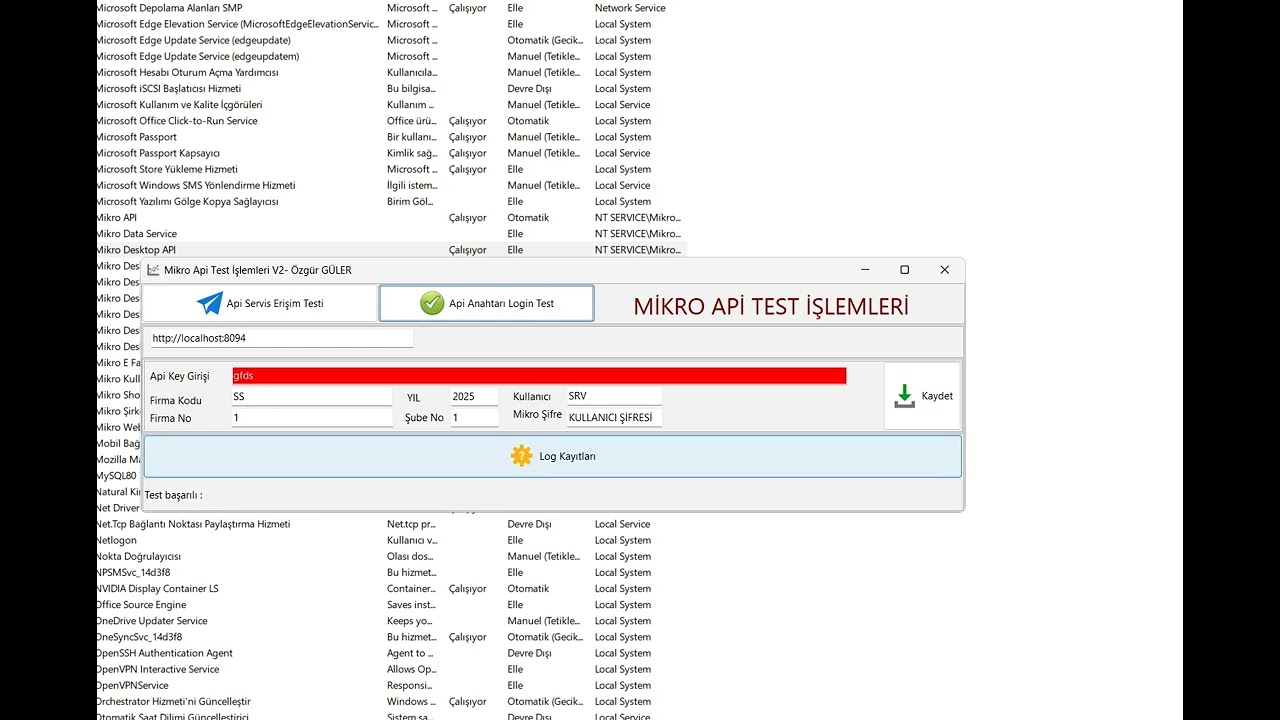Select the Microsoft Passport service row
This screenshot has height=720, width=1280.
pos(391,137)
